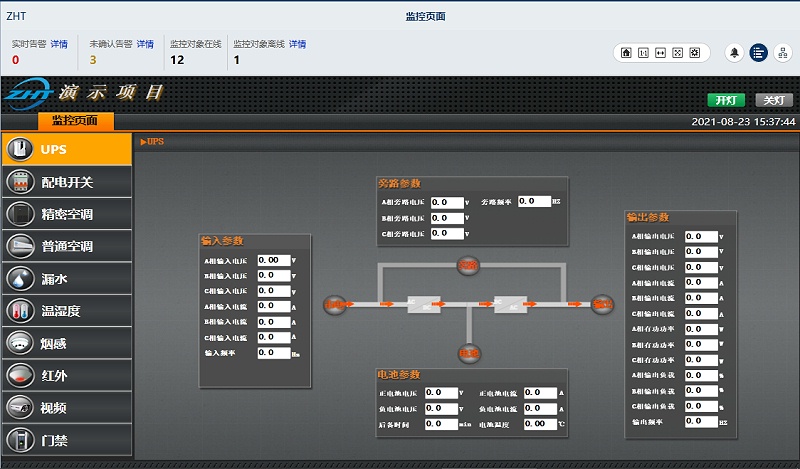Click the A相输入电压 value field

tap(273, 260)
